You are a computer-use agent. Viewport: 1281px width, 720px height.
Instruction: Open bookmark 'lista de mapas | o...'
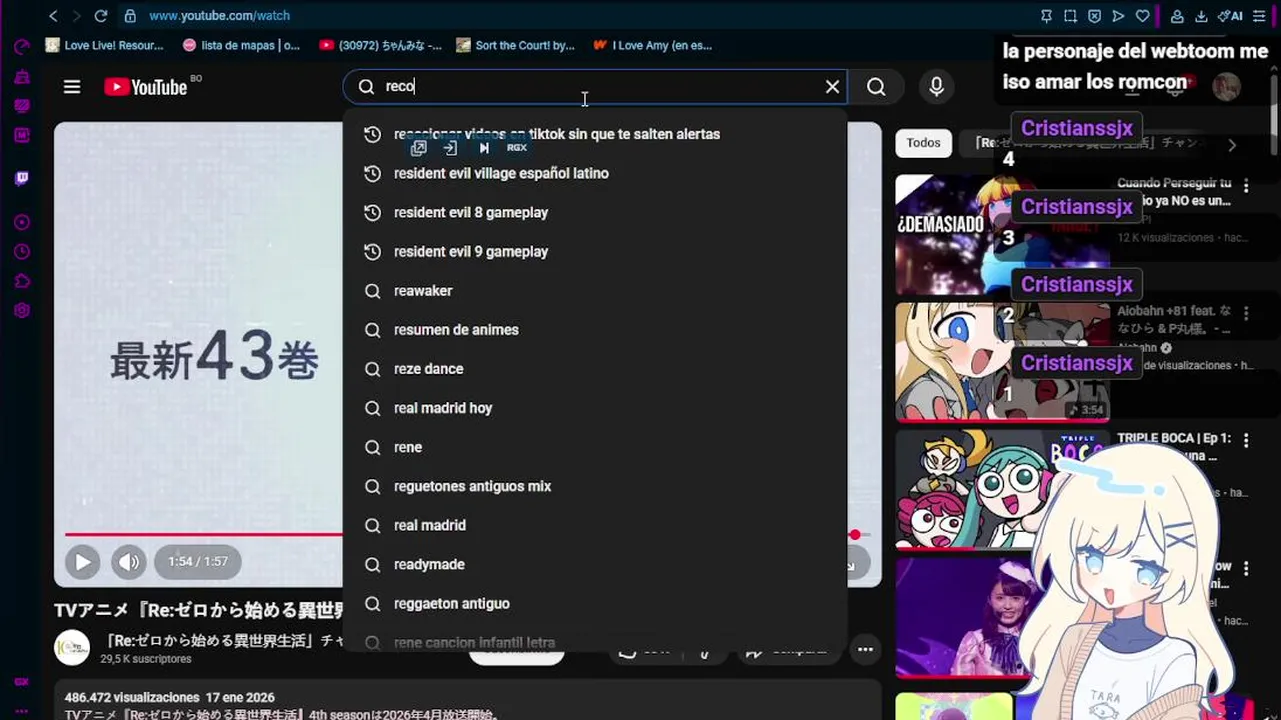(x=241, y=45)
